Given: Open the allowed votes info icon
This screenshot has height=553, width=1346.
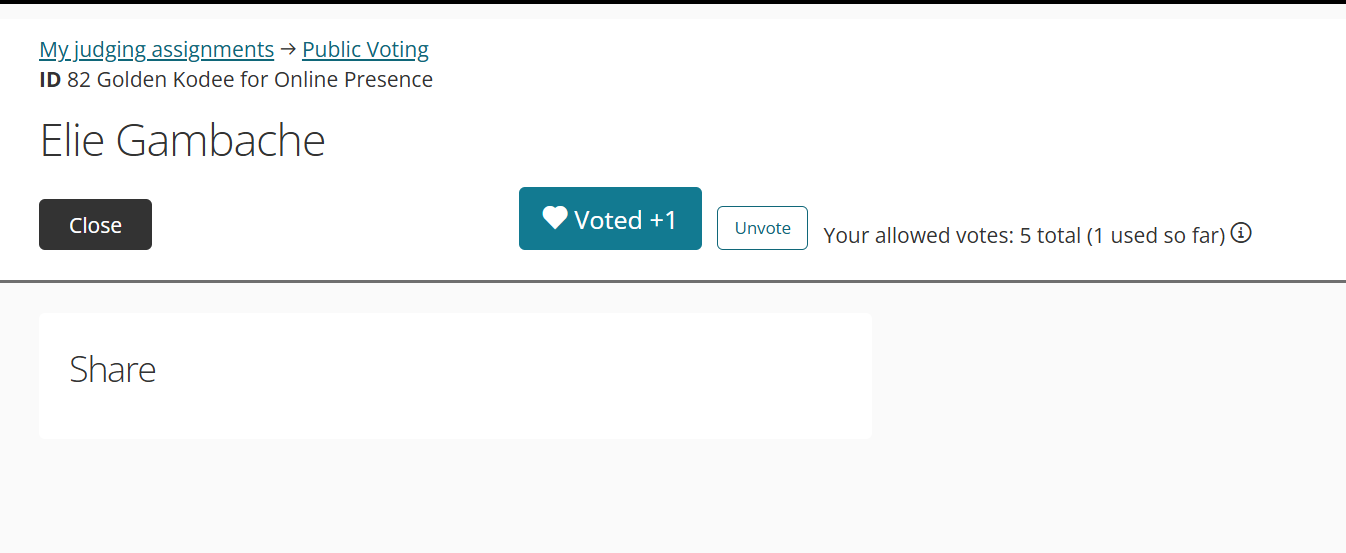Looking at the screenshot, I should [1241, 234].
